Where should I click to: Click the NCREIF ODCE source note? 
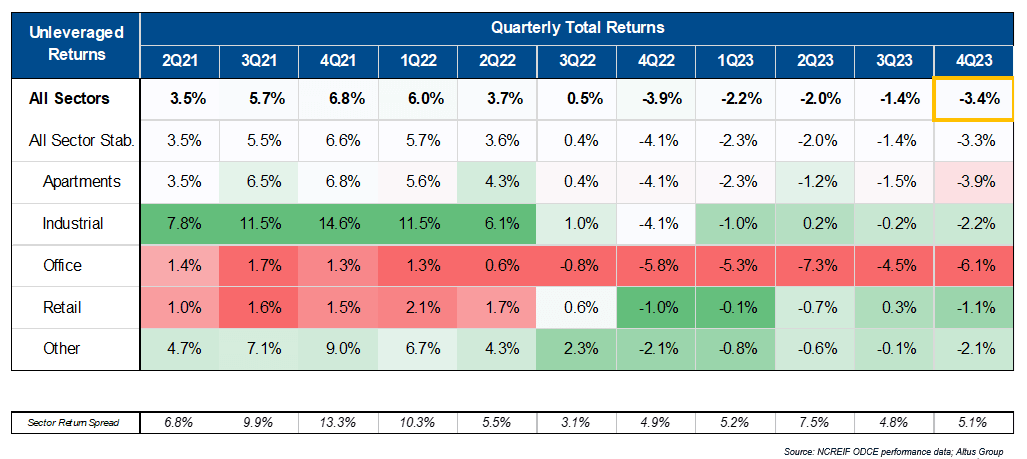point(900,452)
